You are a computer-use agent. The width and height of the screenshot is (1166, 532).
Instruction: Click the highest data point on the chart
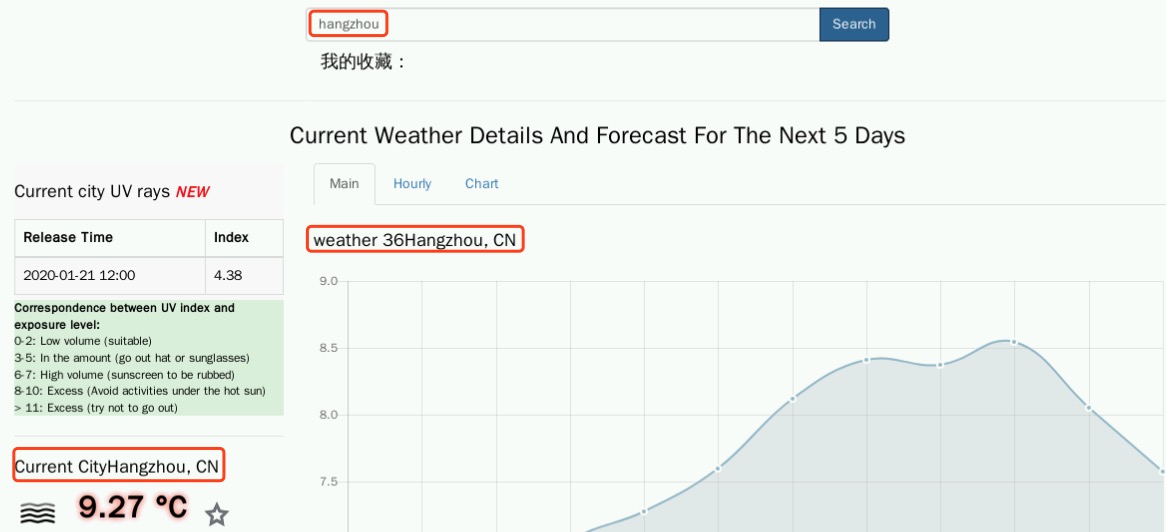click(x=1013, y=342)
